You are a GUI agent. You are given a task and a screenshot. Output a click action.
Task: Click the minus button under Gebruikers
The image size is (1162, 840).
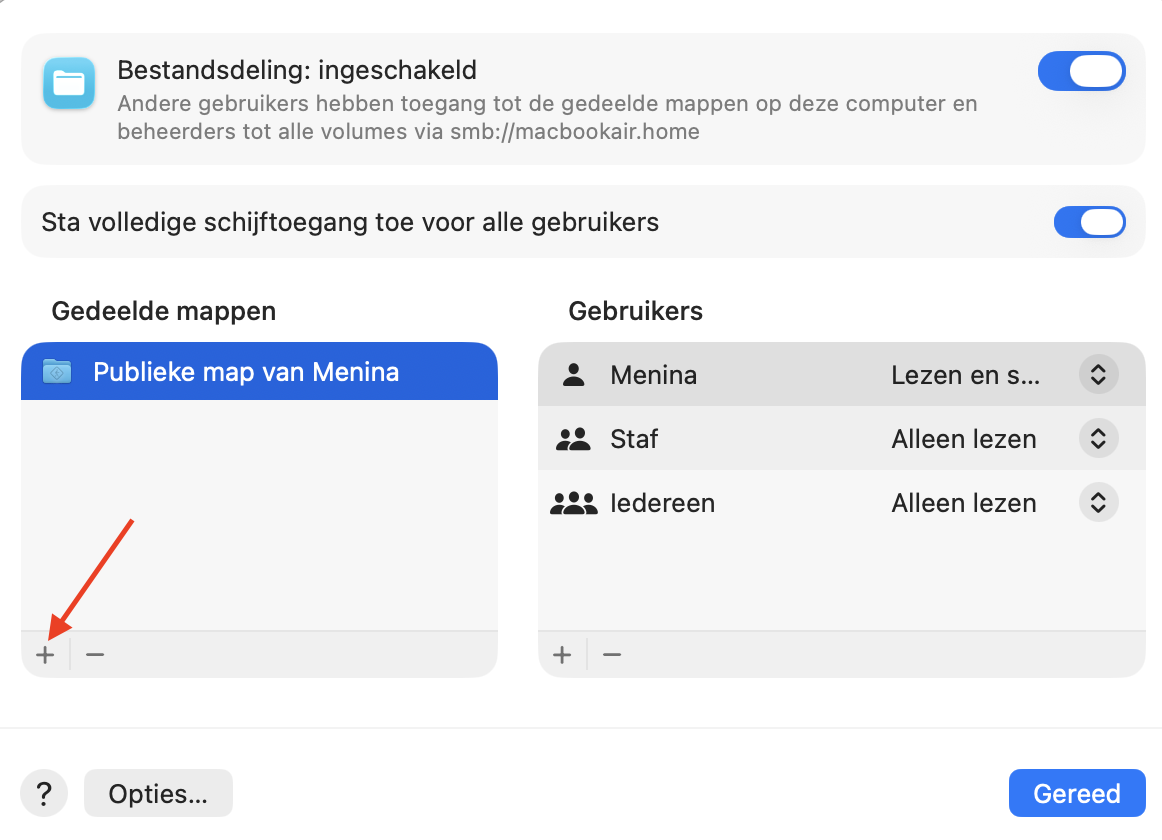(x=611, y=653)
